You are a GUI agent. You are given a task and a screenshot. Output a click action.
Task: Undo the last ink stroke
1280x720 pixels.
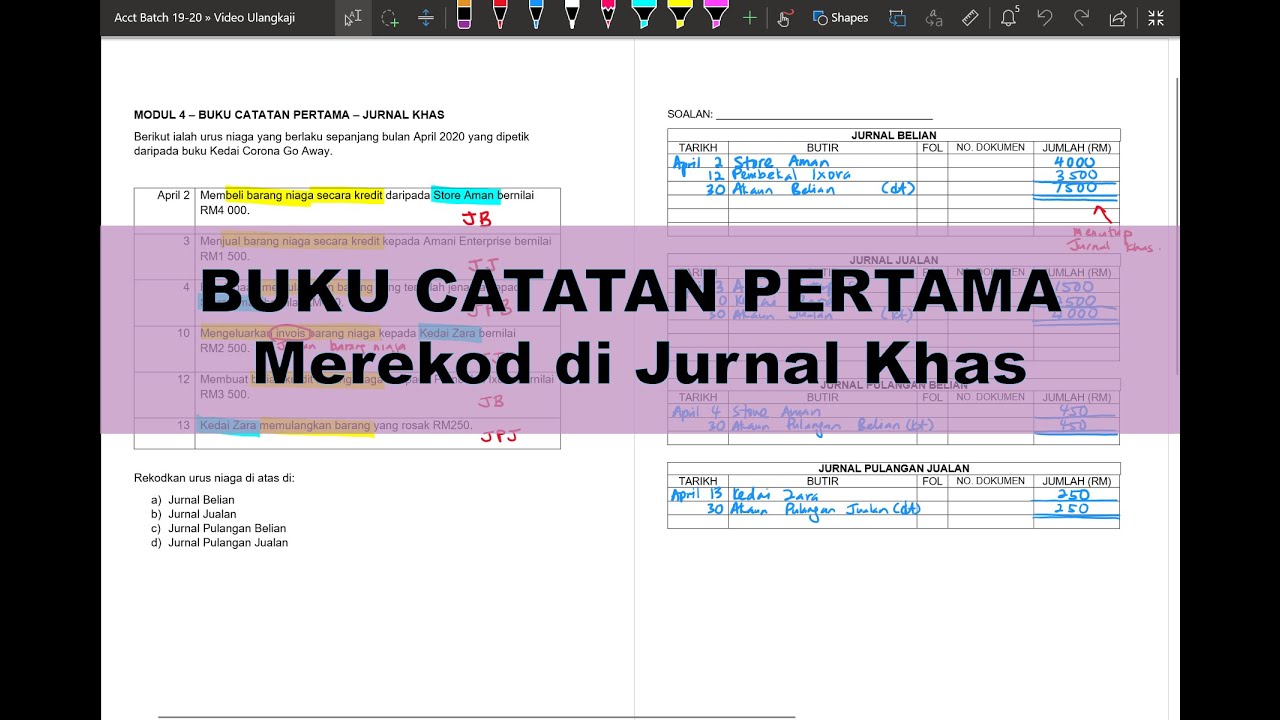[x=1045, y=18]
